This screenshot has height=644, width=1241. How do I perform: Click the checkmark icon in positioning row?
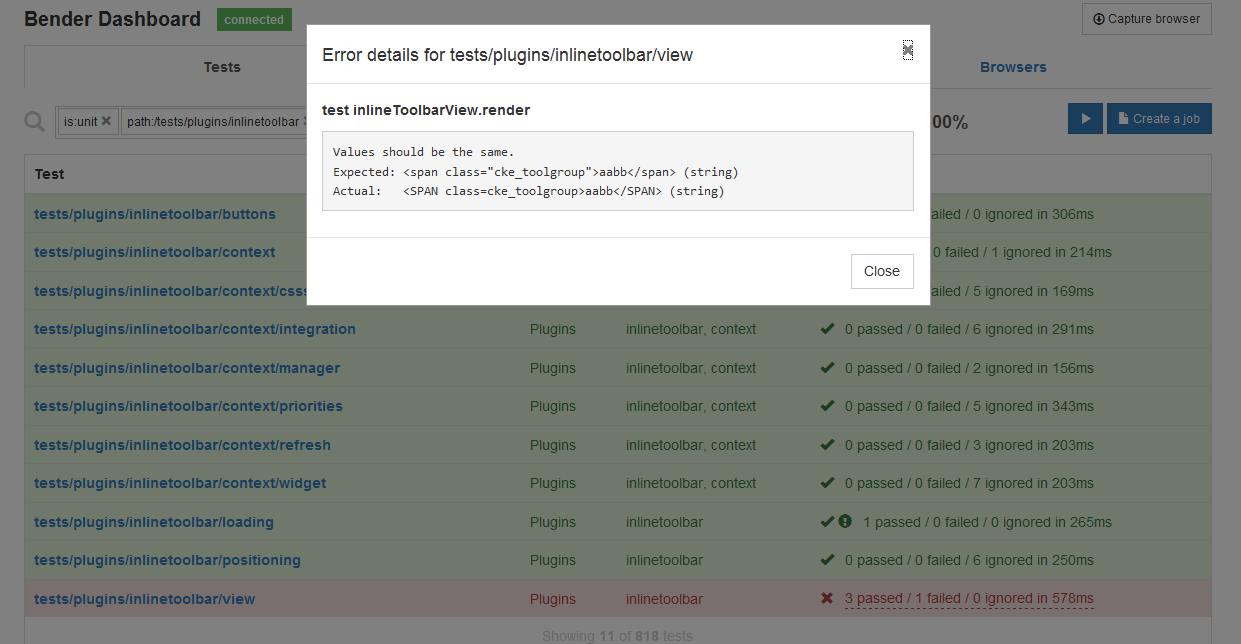coord(827,560)
